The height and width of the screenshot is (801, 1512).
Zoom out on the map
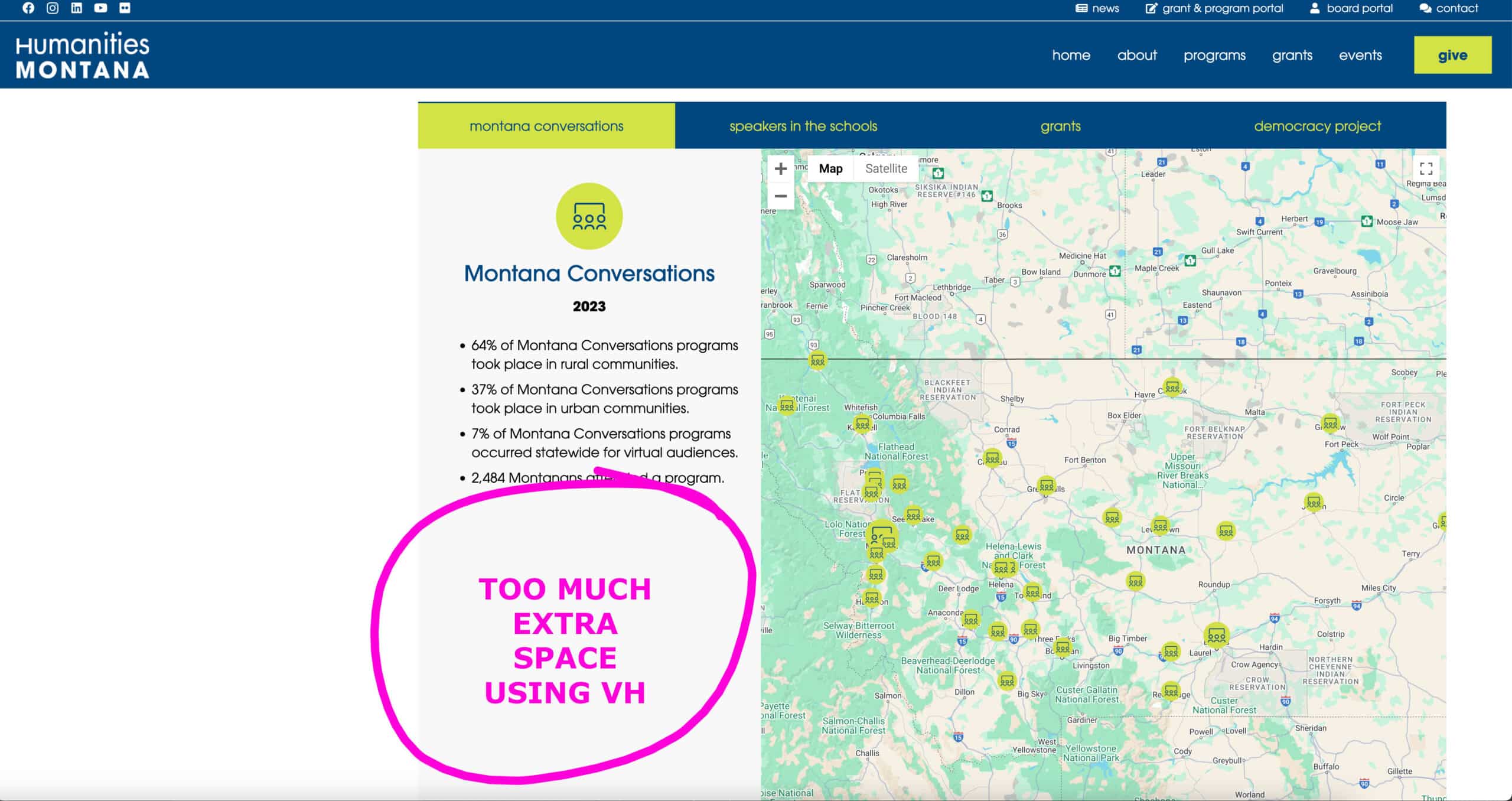pyautogui.click(x=781, y=196)
